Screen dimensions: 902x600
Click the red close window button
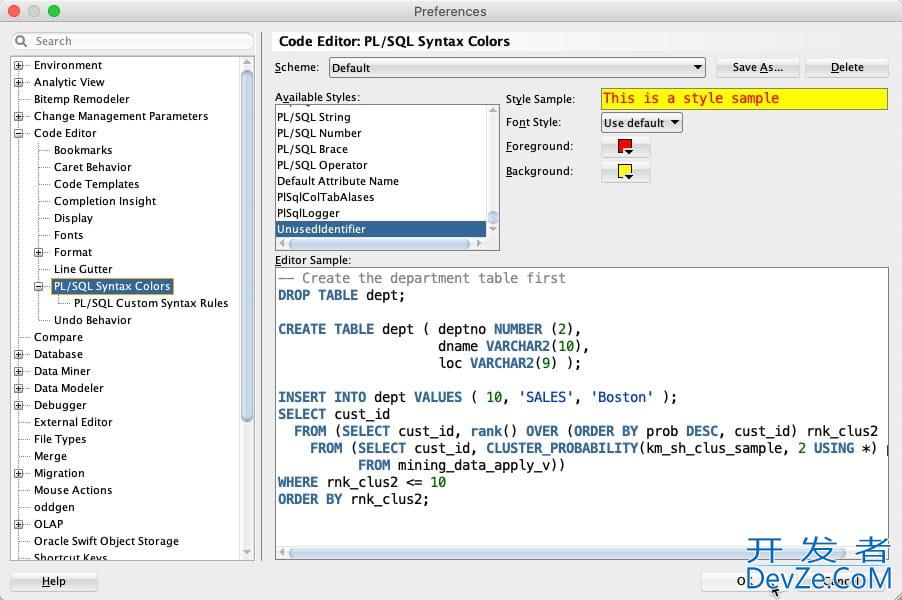pos(14,11)
